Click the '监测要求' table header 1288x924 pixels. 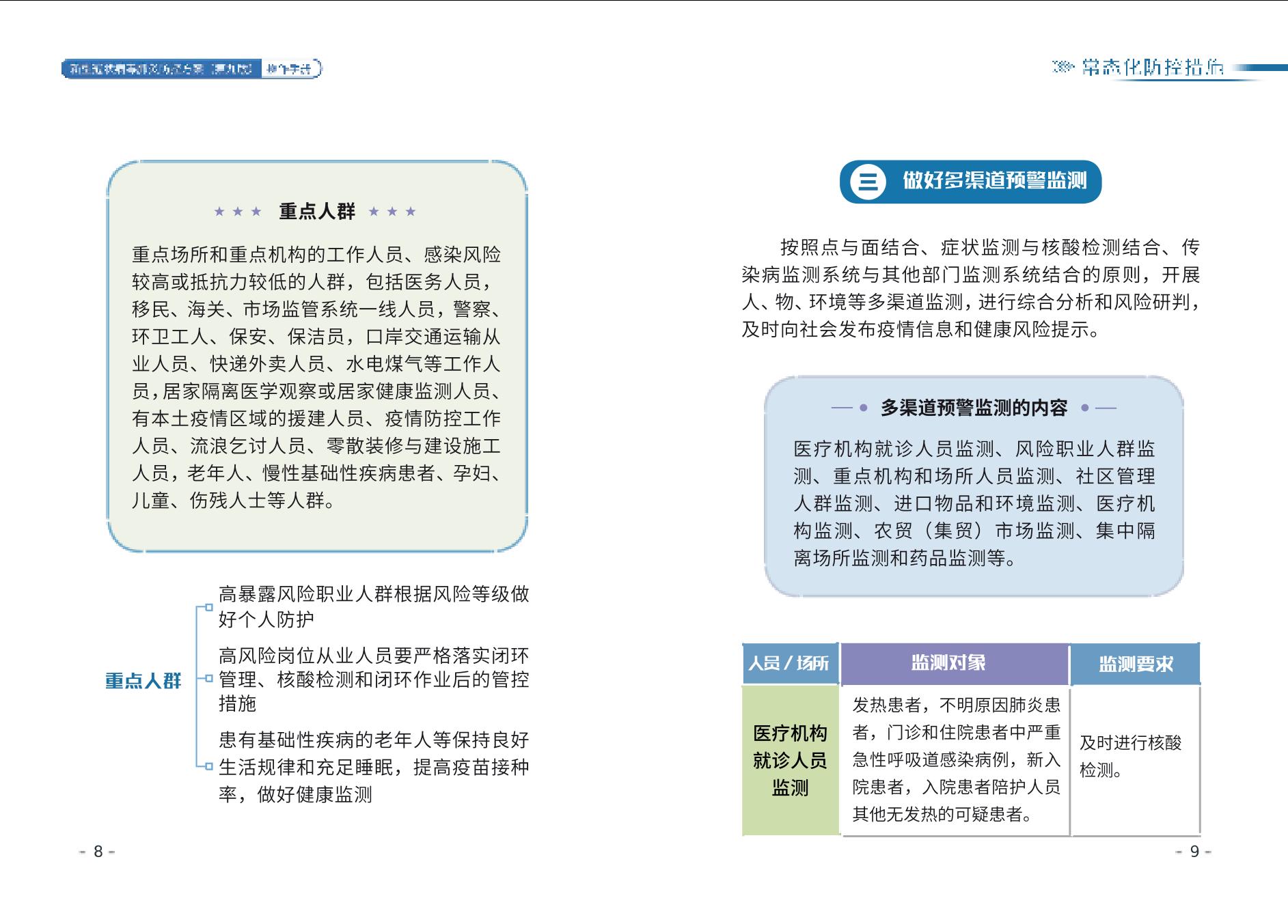[x=1136, y=664]
